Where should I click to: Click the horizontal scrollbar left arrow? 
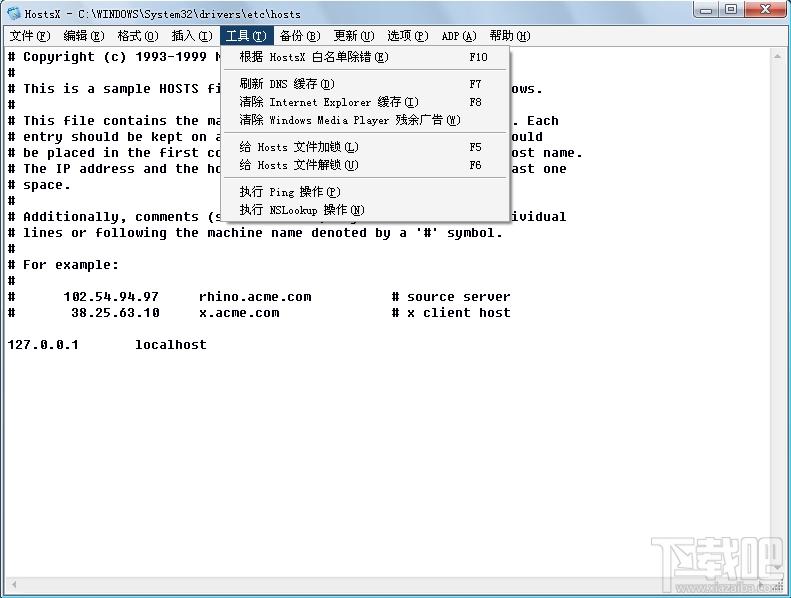[14, 584]
